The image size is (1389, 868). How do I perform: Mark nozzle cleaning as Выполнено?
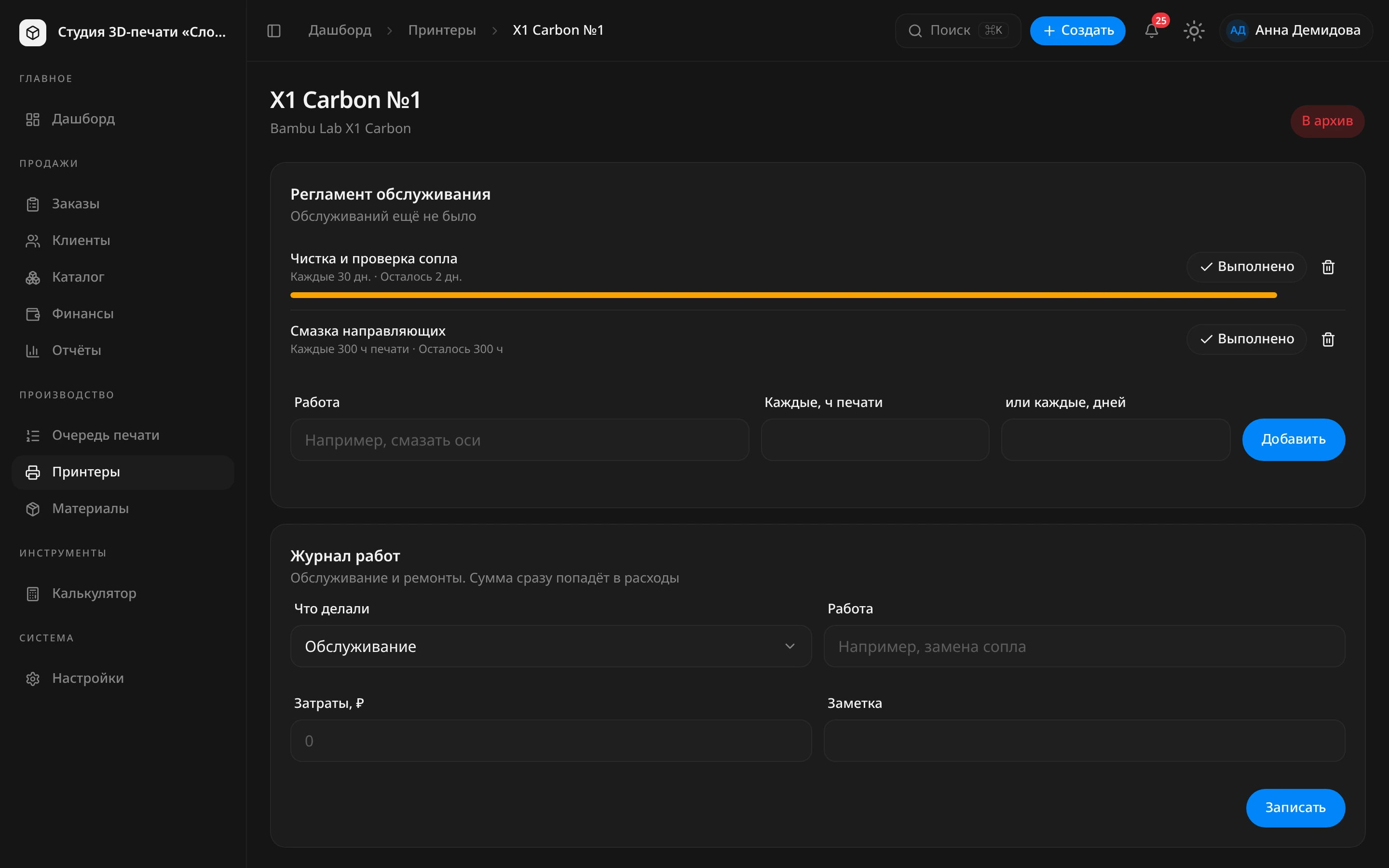click(1246, 267)
